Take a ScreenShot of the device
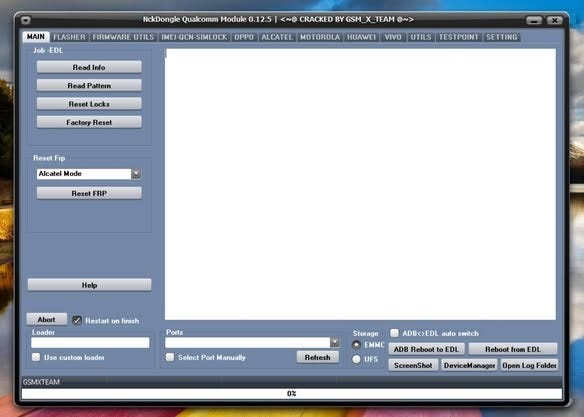Image resolution: width=584 pixels, height=417 pixels. click(x=413, y=365)
